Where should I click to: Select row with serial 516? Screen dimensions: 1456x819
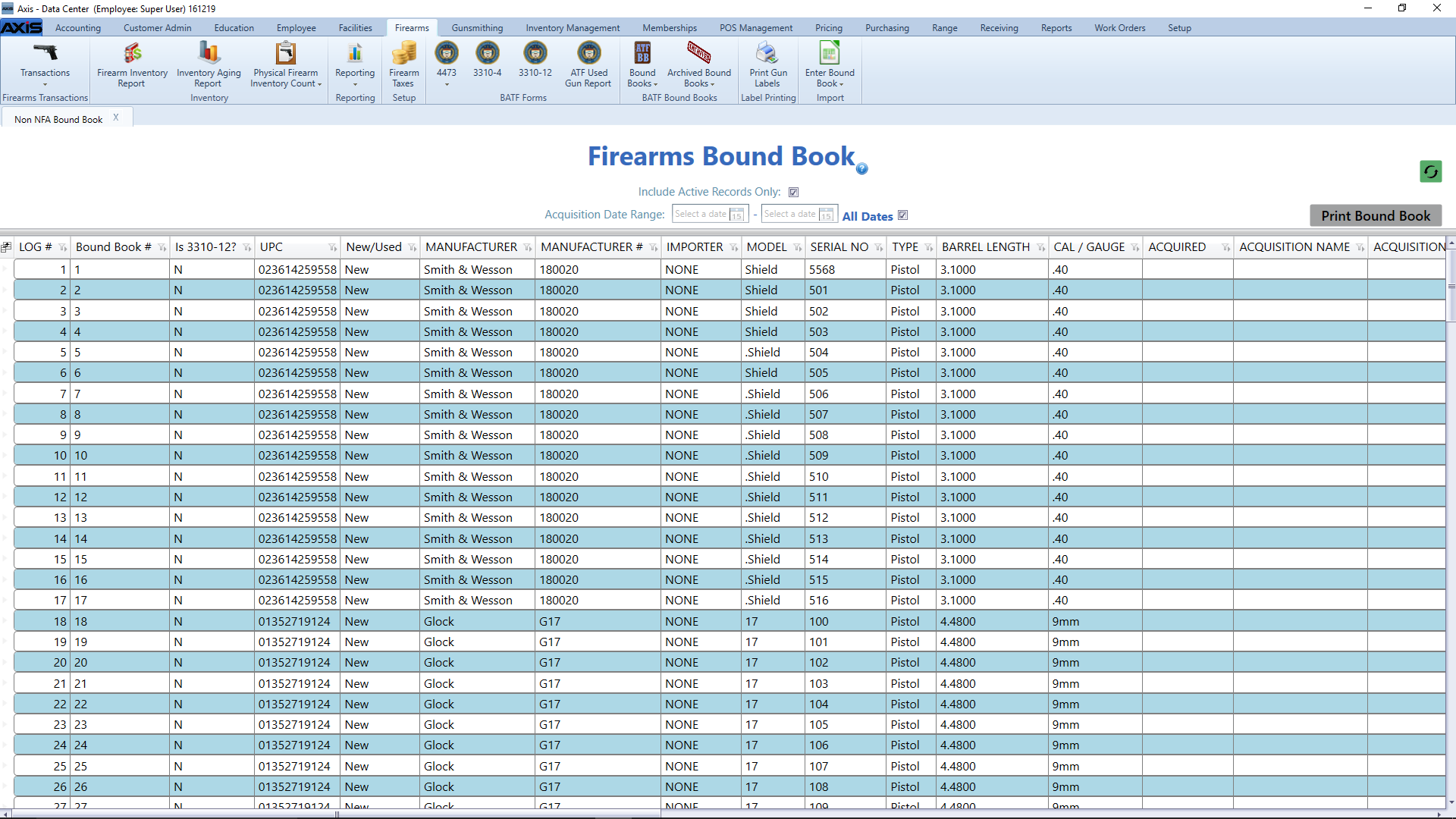(x=728, y=601)
